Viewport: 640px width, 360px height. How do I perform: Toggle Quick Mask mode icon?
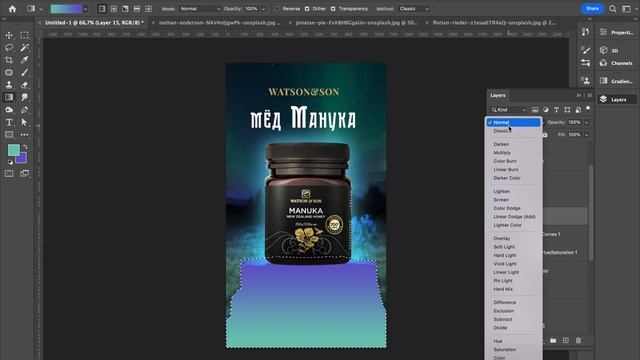tap(9, 173)
